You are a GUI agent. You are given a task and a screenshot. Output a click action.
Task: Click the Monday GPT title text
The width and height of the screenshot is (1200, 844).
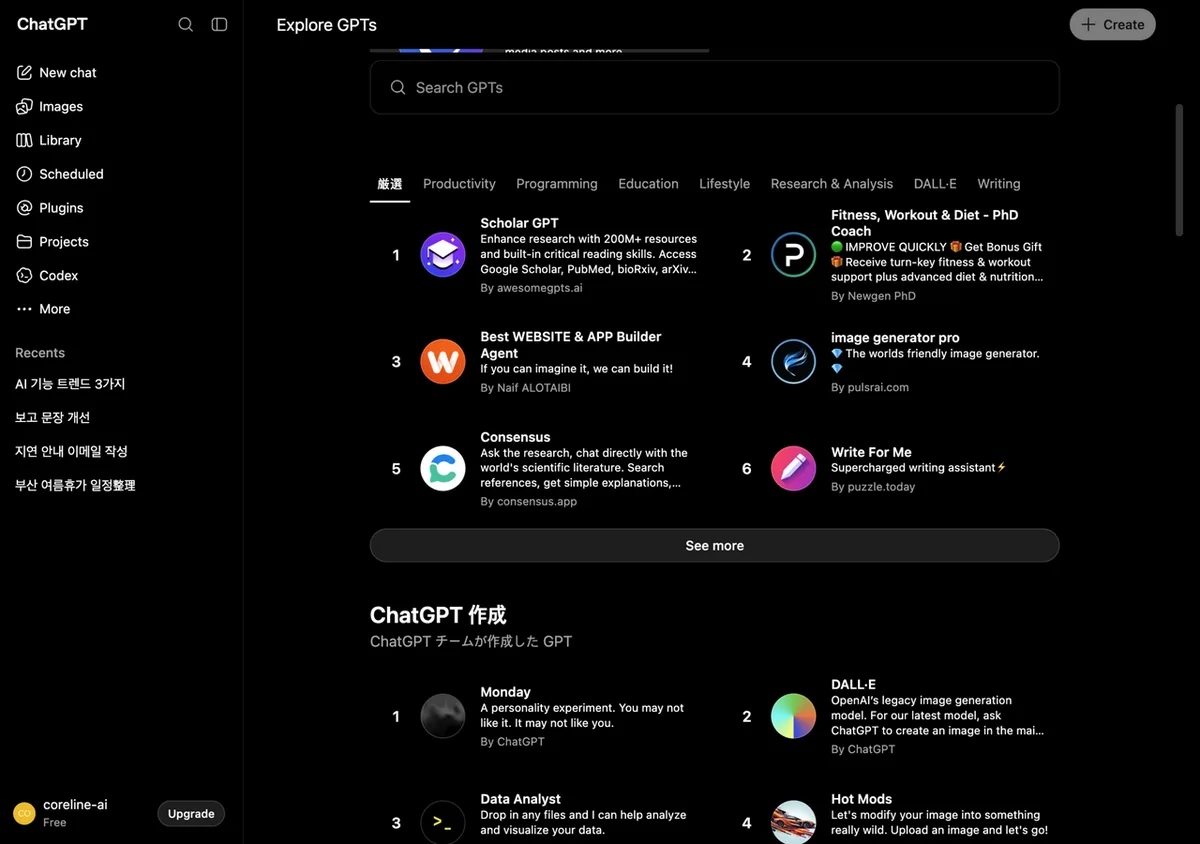coord(505,692)
